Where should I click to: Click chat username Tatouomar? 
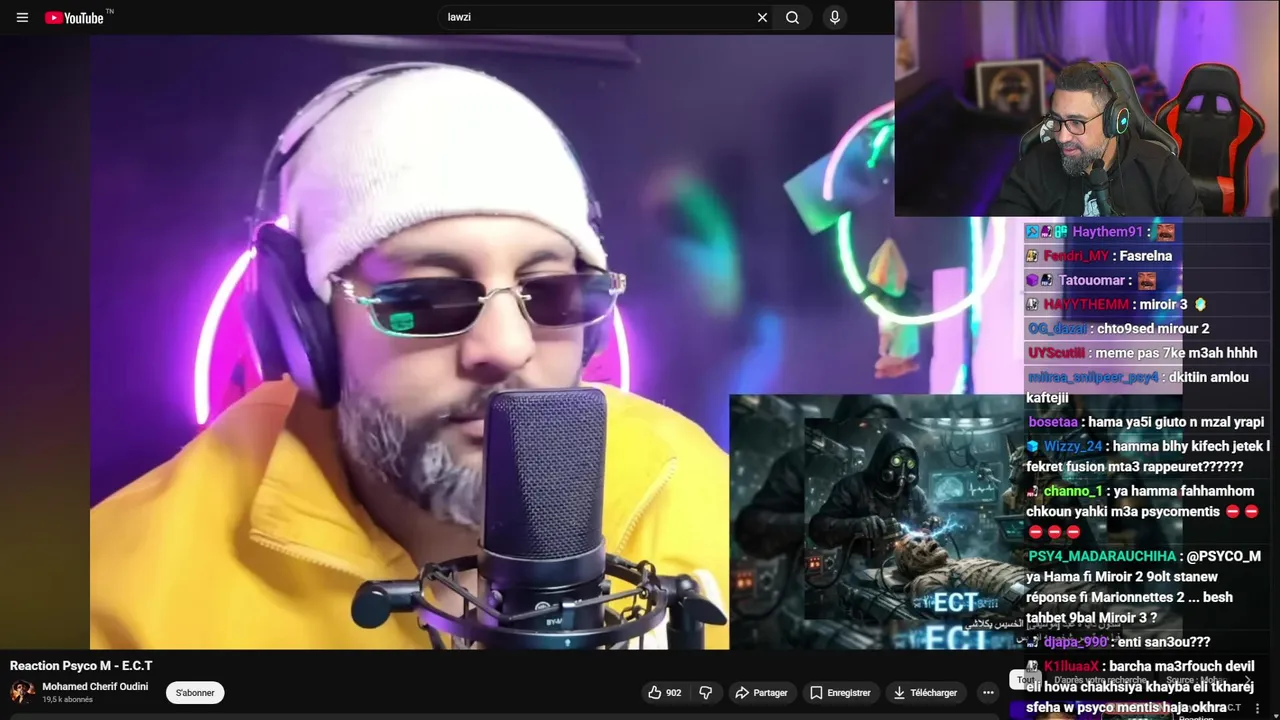1094,281
